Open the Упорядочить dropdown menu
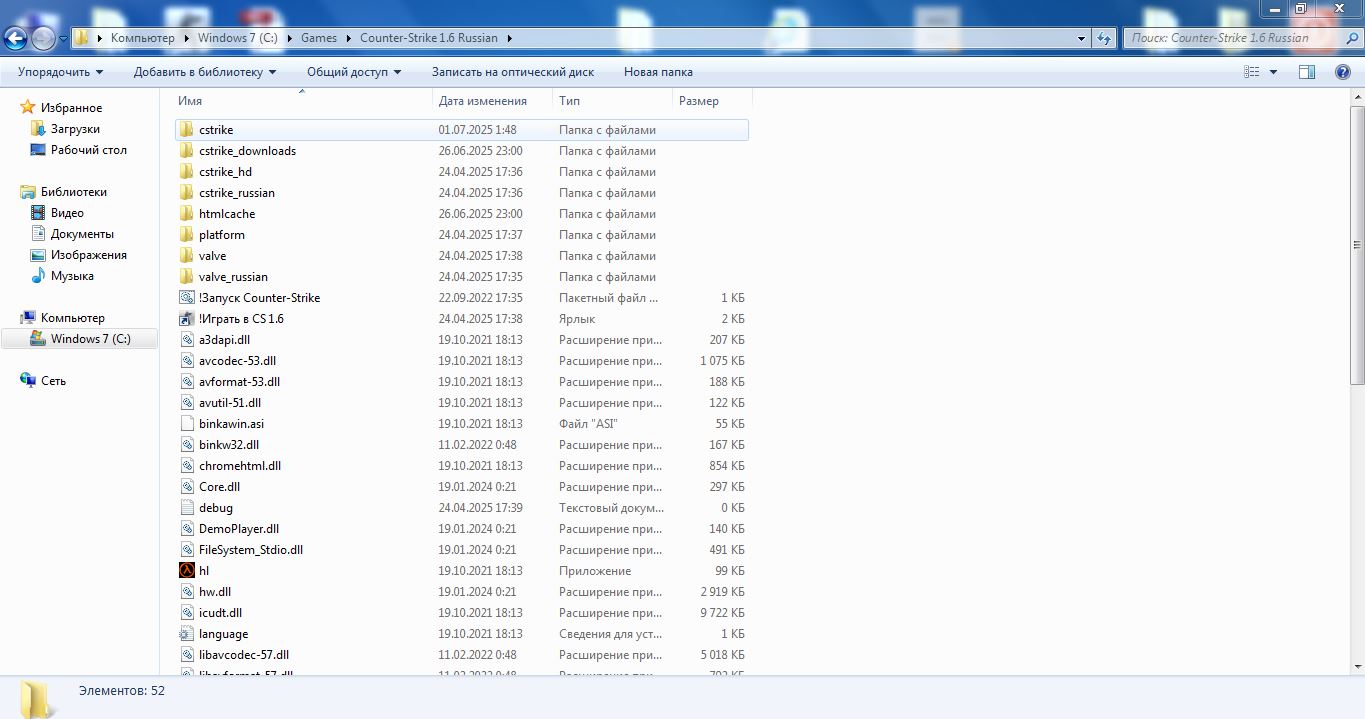The height and width of the screenshot is (719, 1365). point(60,72)
